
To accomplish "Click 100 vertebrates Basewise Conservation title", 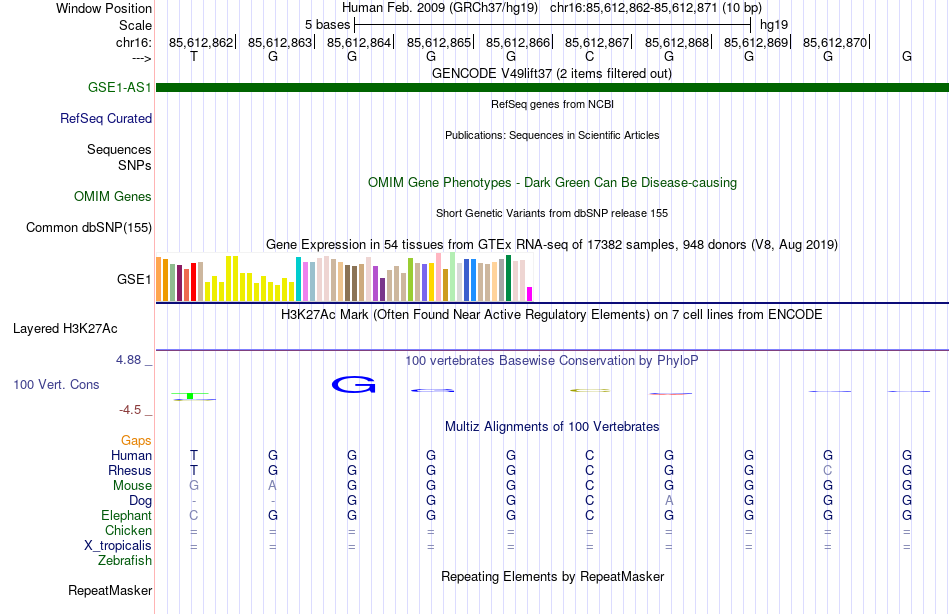I will coord(552,361).
